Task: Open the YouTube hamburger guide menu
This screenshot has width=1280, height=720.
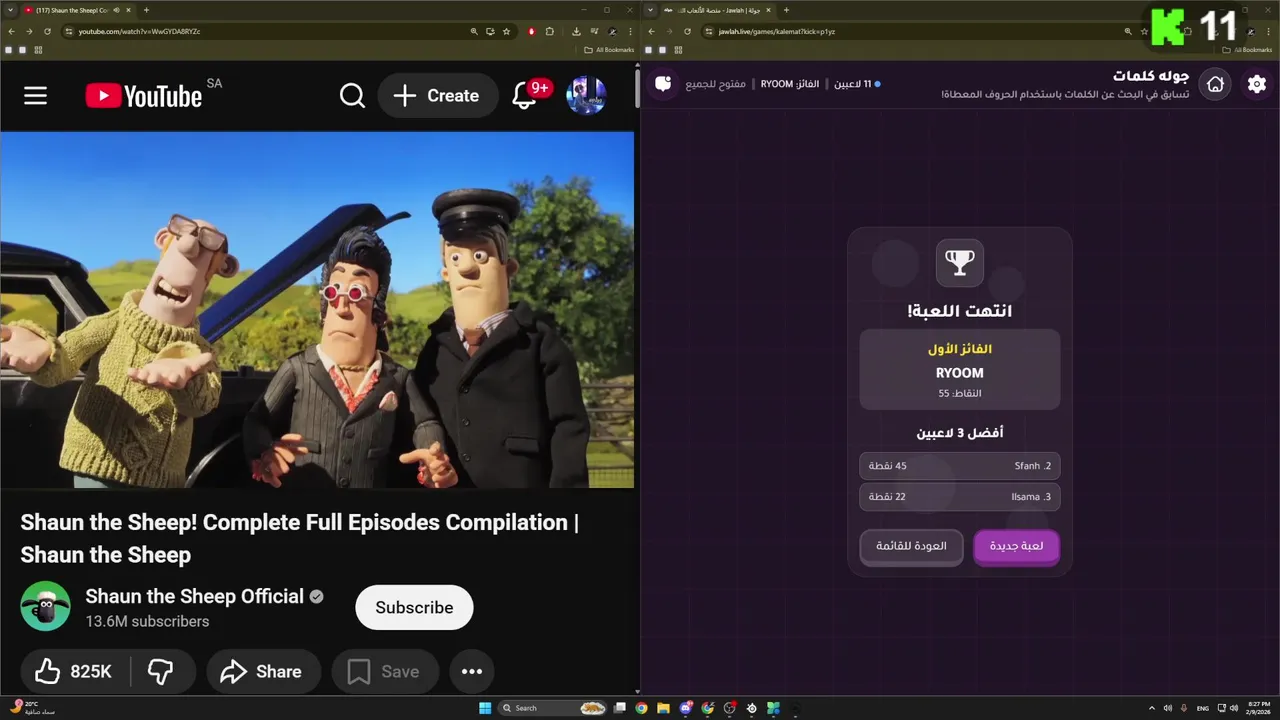Action: [x=36, y=95]
